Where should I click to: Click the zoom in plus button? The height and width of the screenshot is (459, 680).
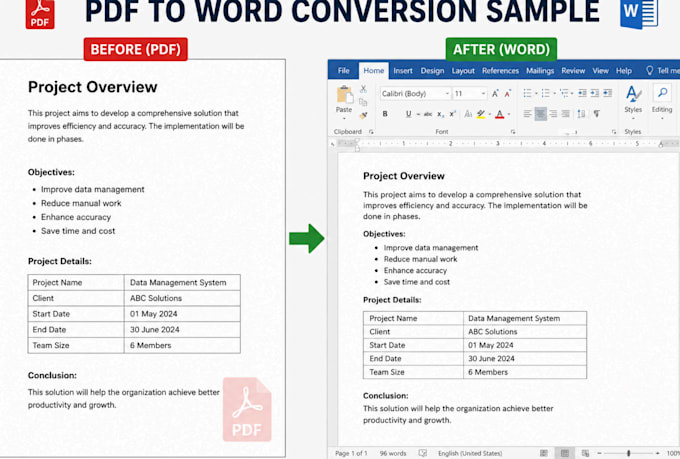coord(657,453)
